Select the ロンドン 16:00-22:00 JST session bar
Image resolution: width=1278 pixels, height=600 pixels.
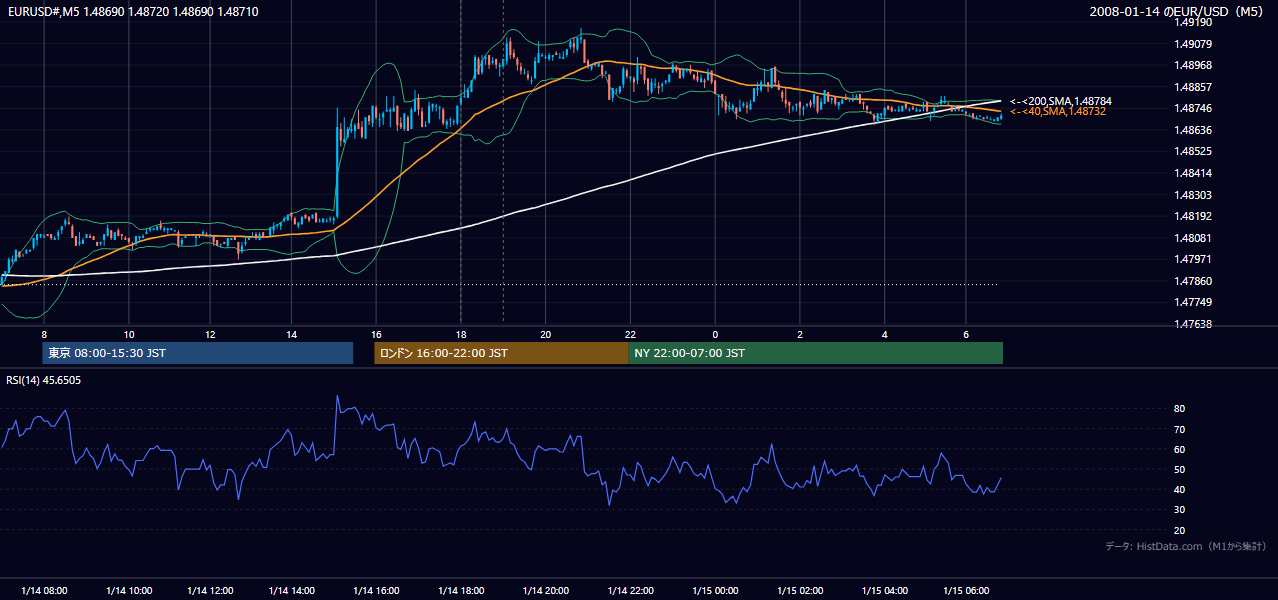pyautogui.click(x=501, y=353)
